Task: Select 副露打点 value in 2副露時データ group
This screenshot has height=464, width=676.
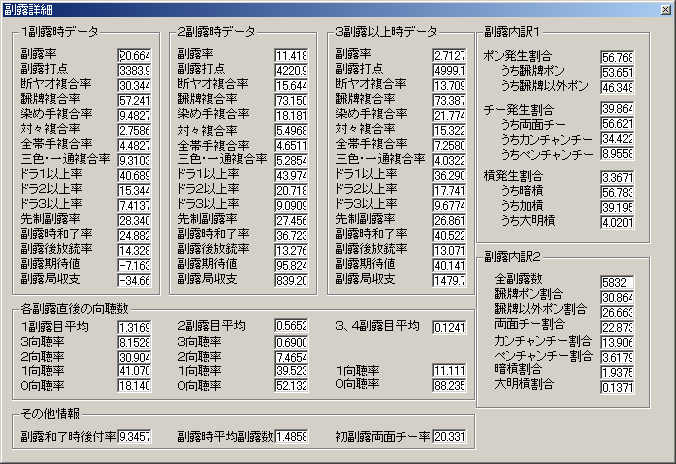Action: [x=292, y=70]
